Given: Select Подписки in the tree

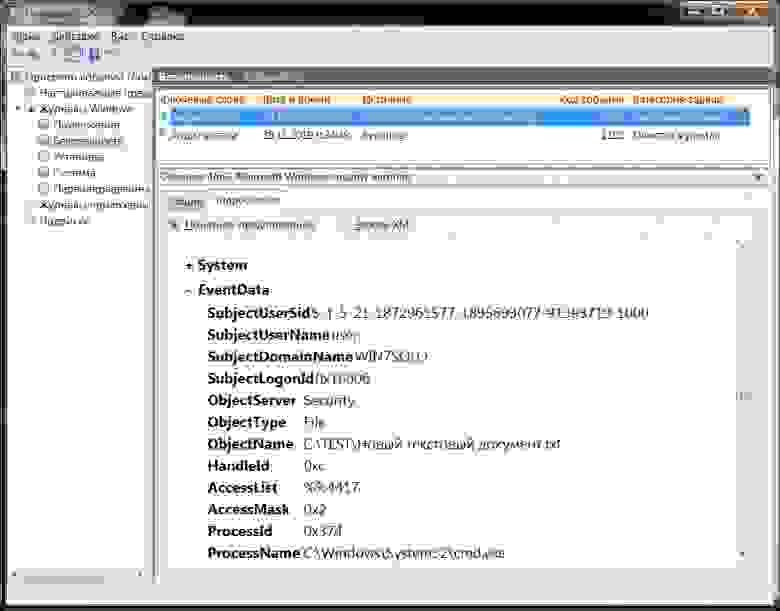Looking at the screenshot, I should (x=65, y=220).
